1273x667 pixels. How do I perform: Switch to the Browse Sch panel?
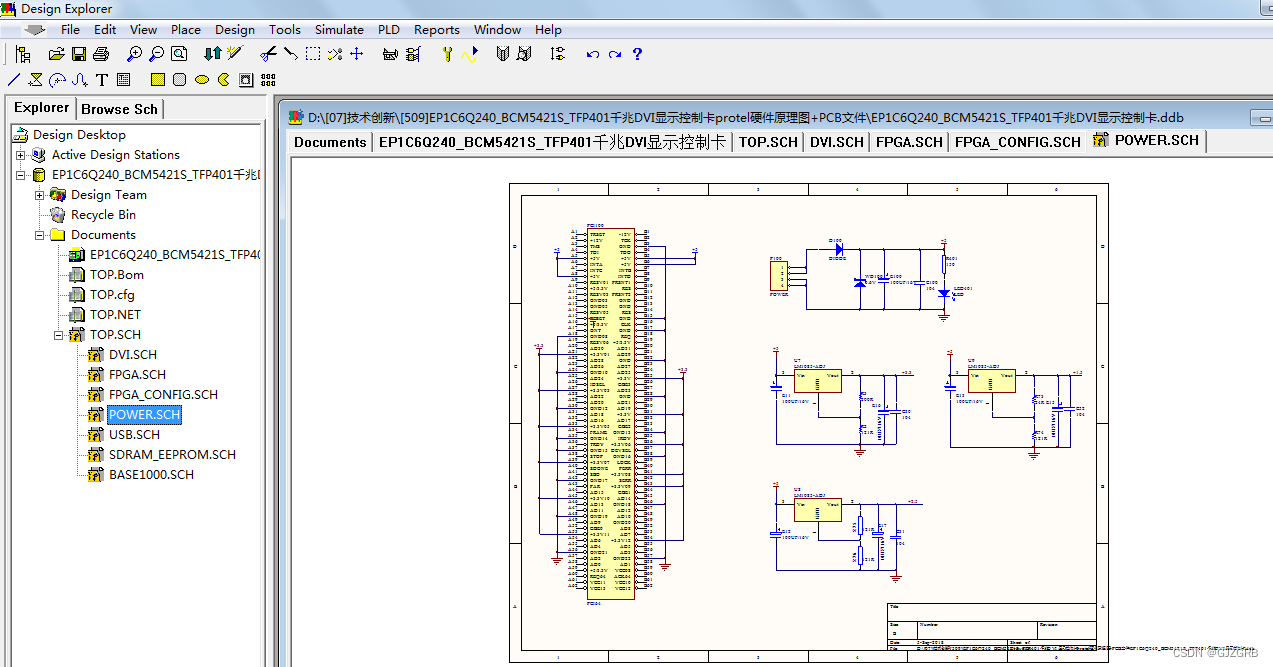119,108
